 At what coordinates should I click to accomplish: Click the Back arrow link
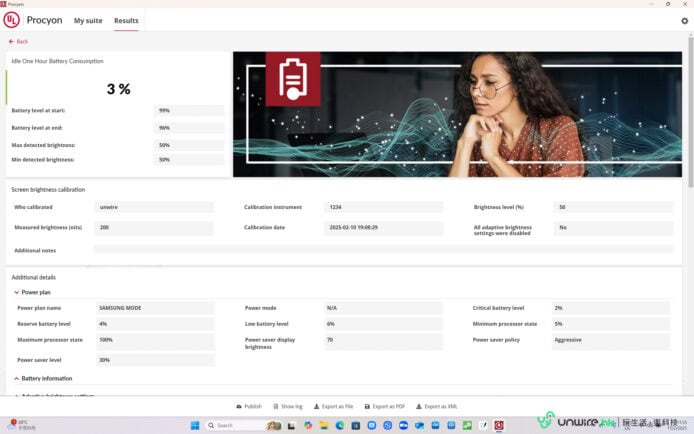coord(18,41)
